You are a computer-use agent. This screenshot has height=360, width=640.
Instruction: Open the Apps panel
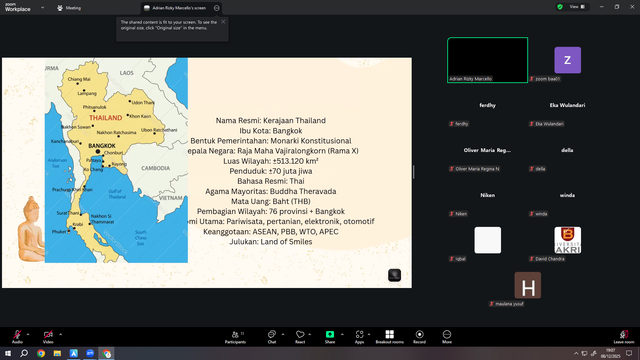[359, 337]
